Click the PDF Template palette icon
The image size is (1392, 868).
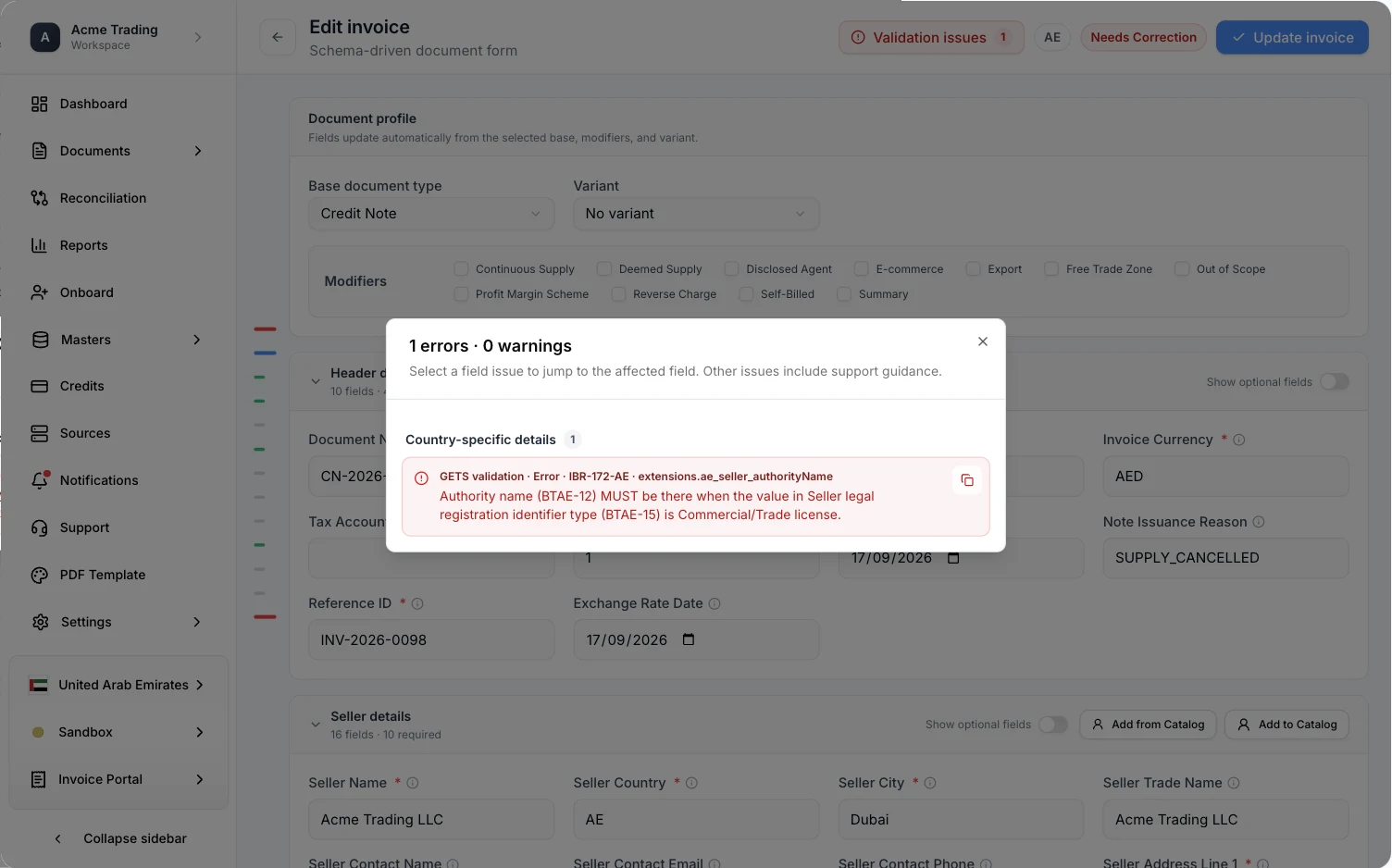tap(39, 575)
